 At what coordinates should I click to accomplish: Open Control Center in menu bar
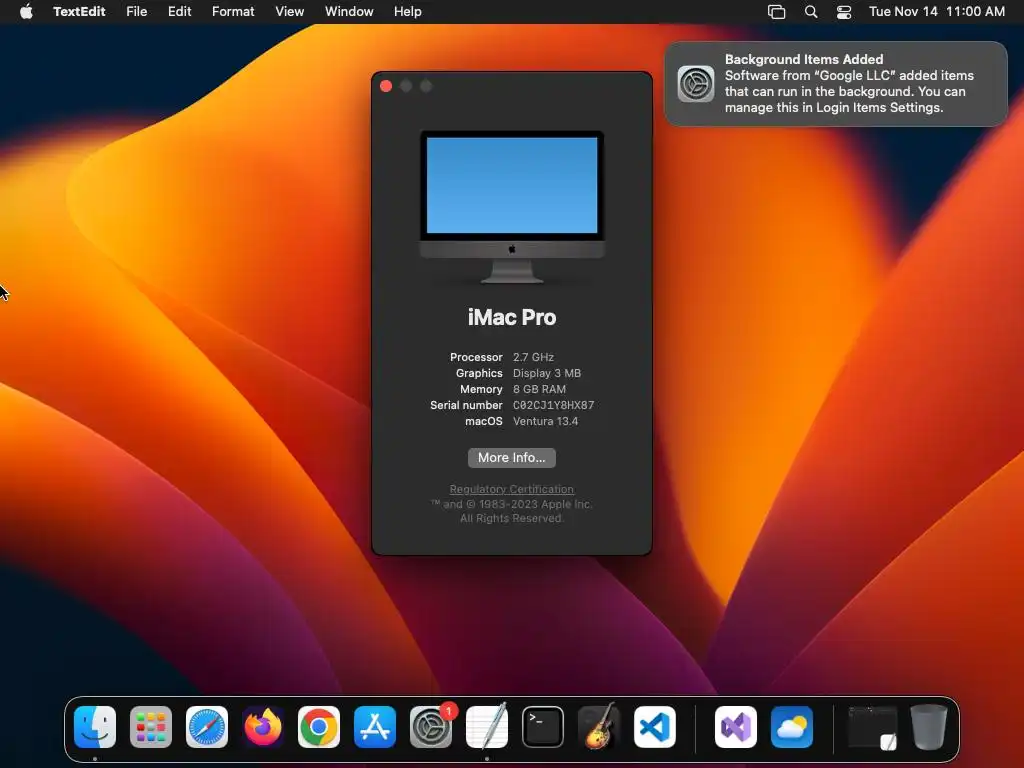pyautogui.click(x=844, y=11)
